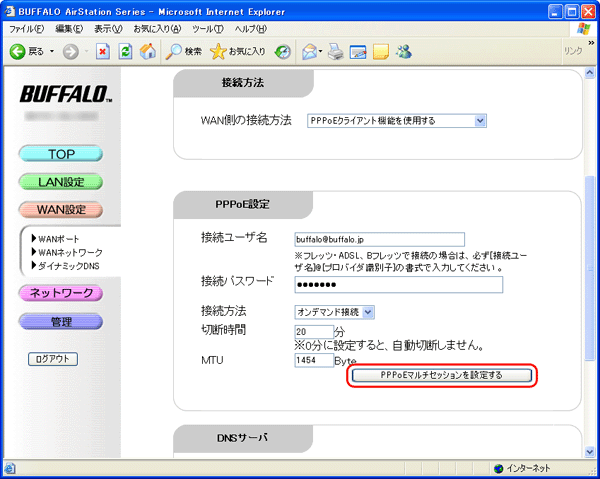Image resolution: width=600 pixels, height=479 pixels.
Task: Click the Stop loading icon
Action: 103,52
